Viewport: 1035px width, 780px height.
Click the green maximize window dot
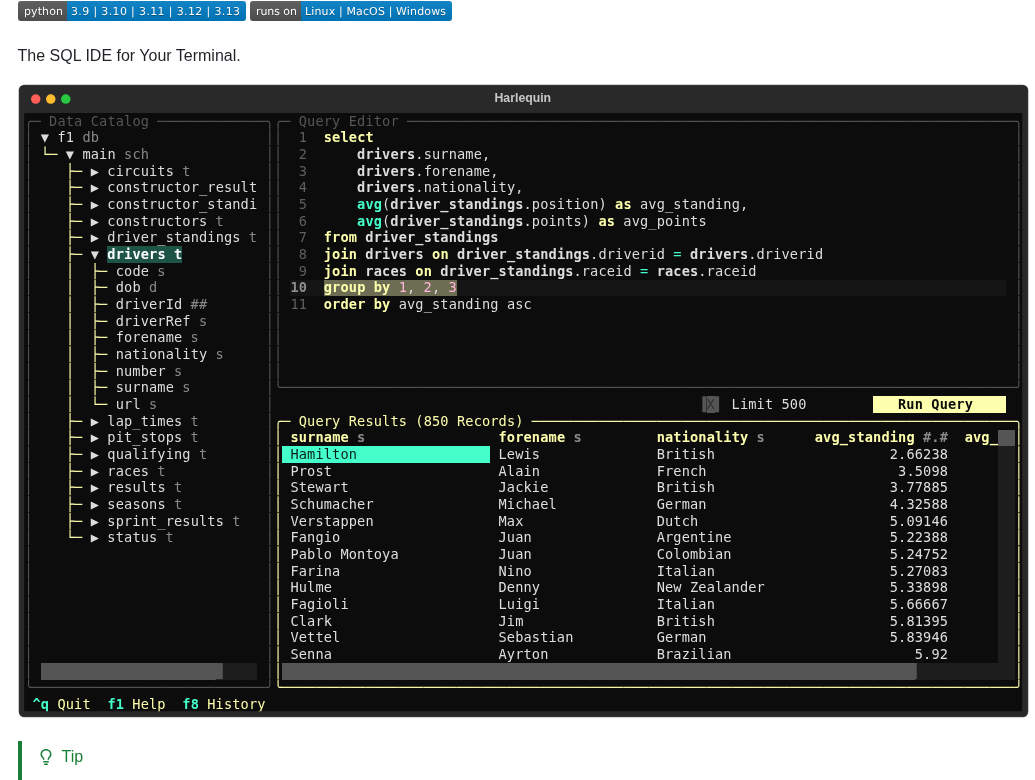pyautogui.click(x=65, y=99)
